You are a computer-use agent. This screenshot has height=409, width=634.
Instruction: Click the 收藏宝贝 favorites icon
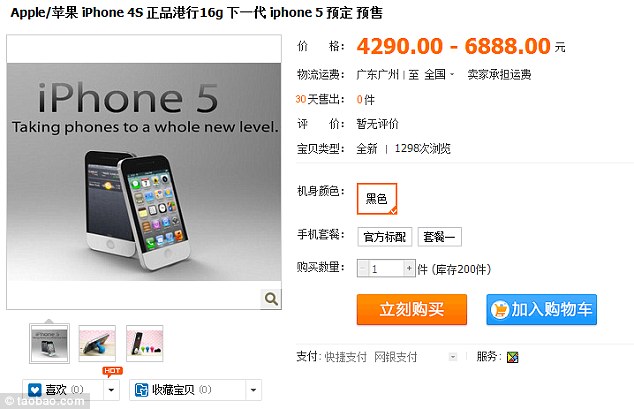pos(141,390)
